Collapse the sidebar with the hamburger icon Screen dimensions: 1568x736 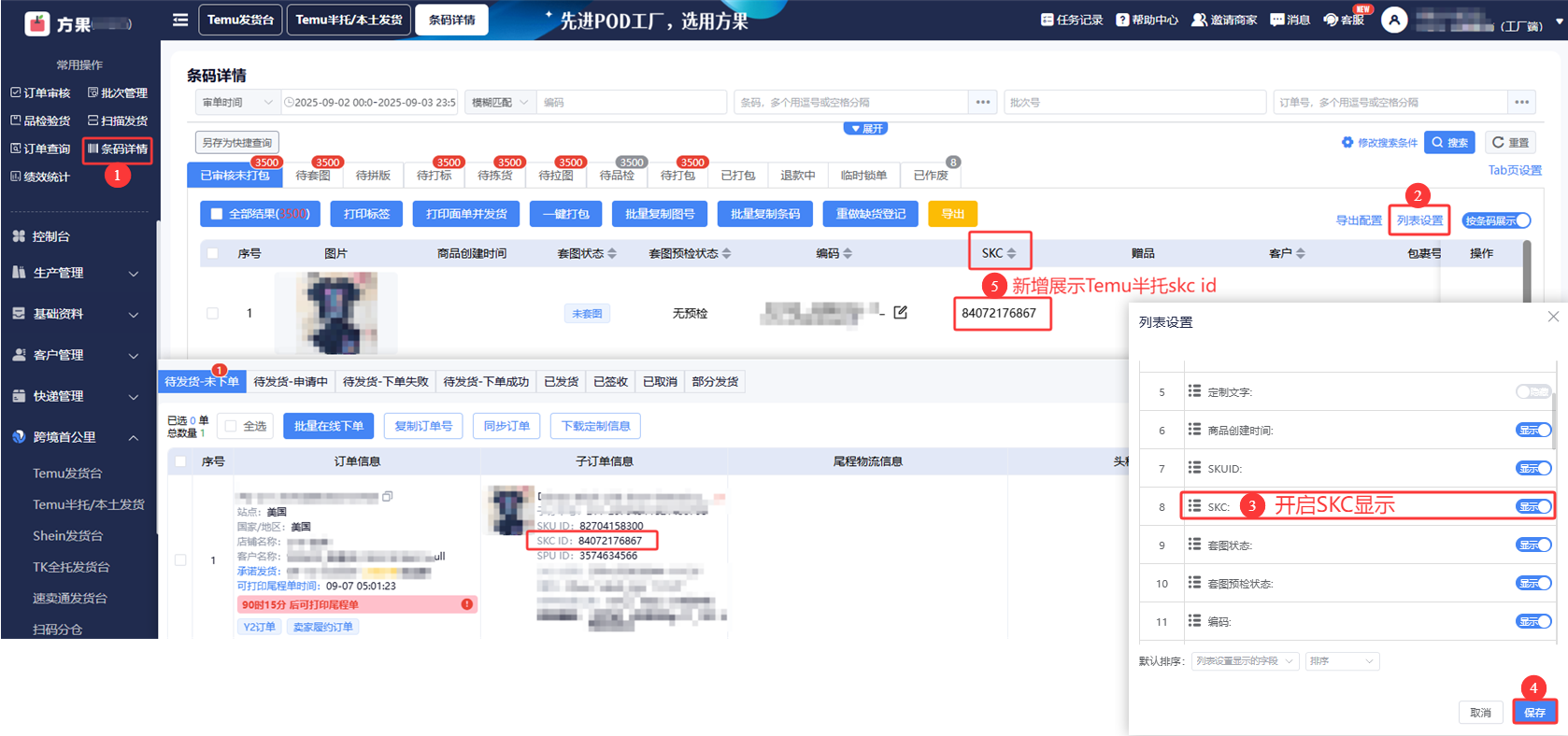pos(180,20)
